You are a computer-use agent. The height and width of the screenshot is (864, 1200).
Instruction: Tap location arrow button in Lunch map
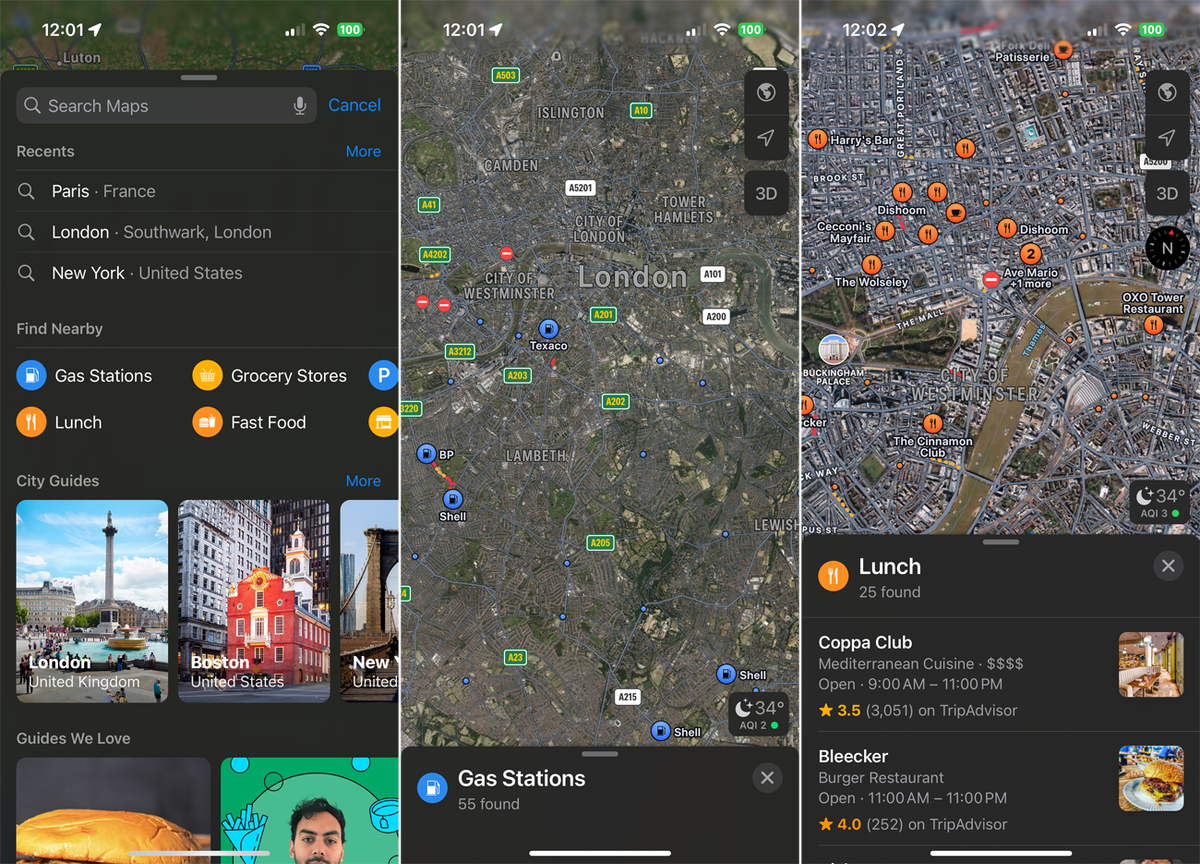[x=1167, y=138]
